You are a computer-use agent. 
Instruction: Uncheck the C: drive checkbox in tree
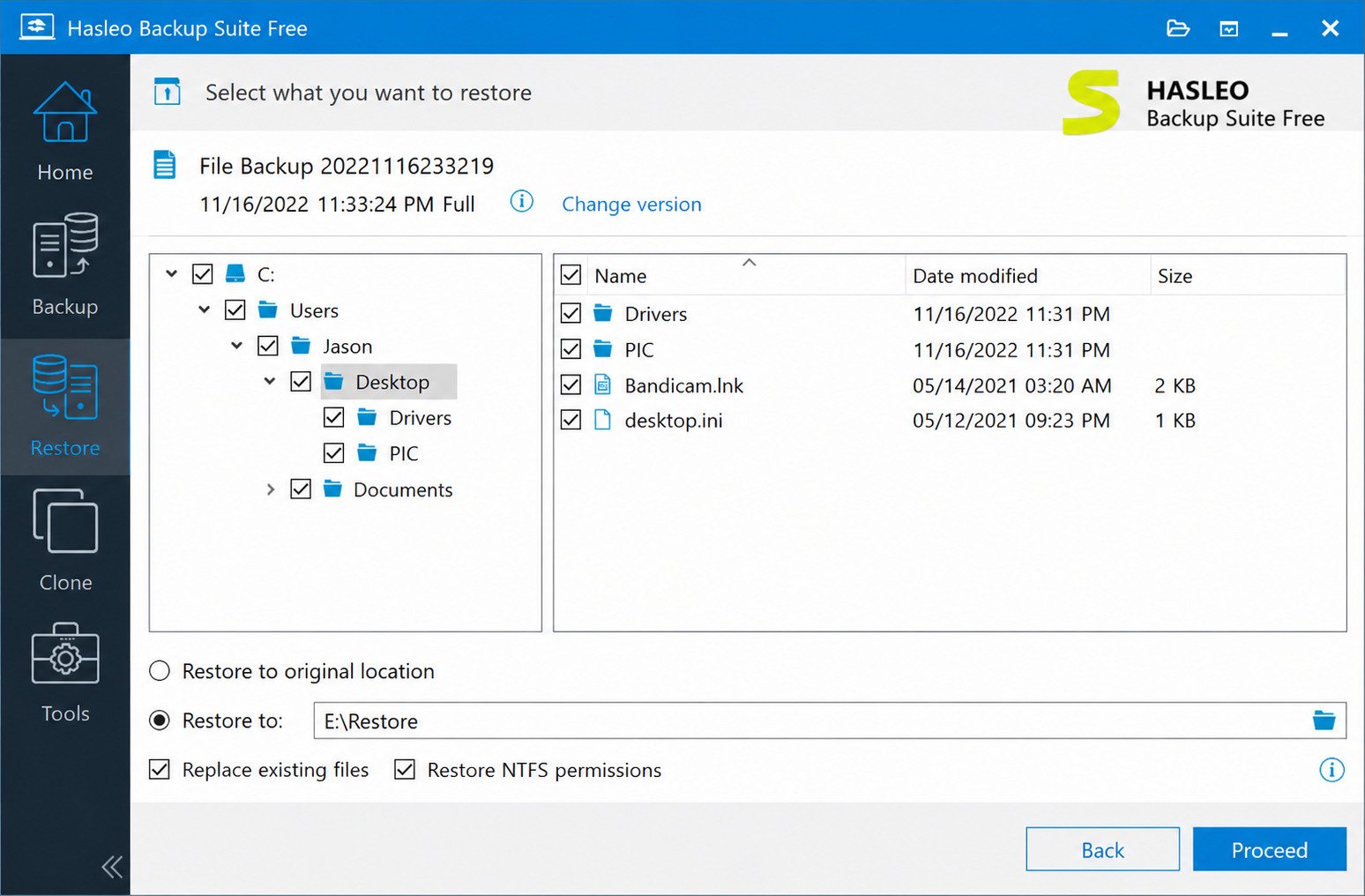(x=203, y=274)
